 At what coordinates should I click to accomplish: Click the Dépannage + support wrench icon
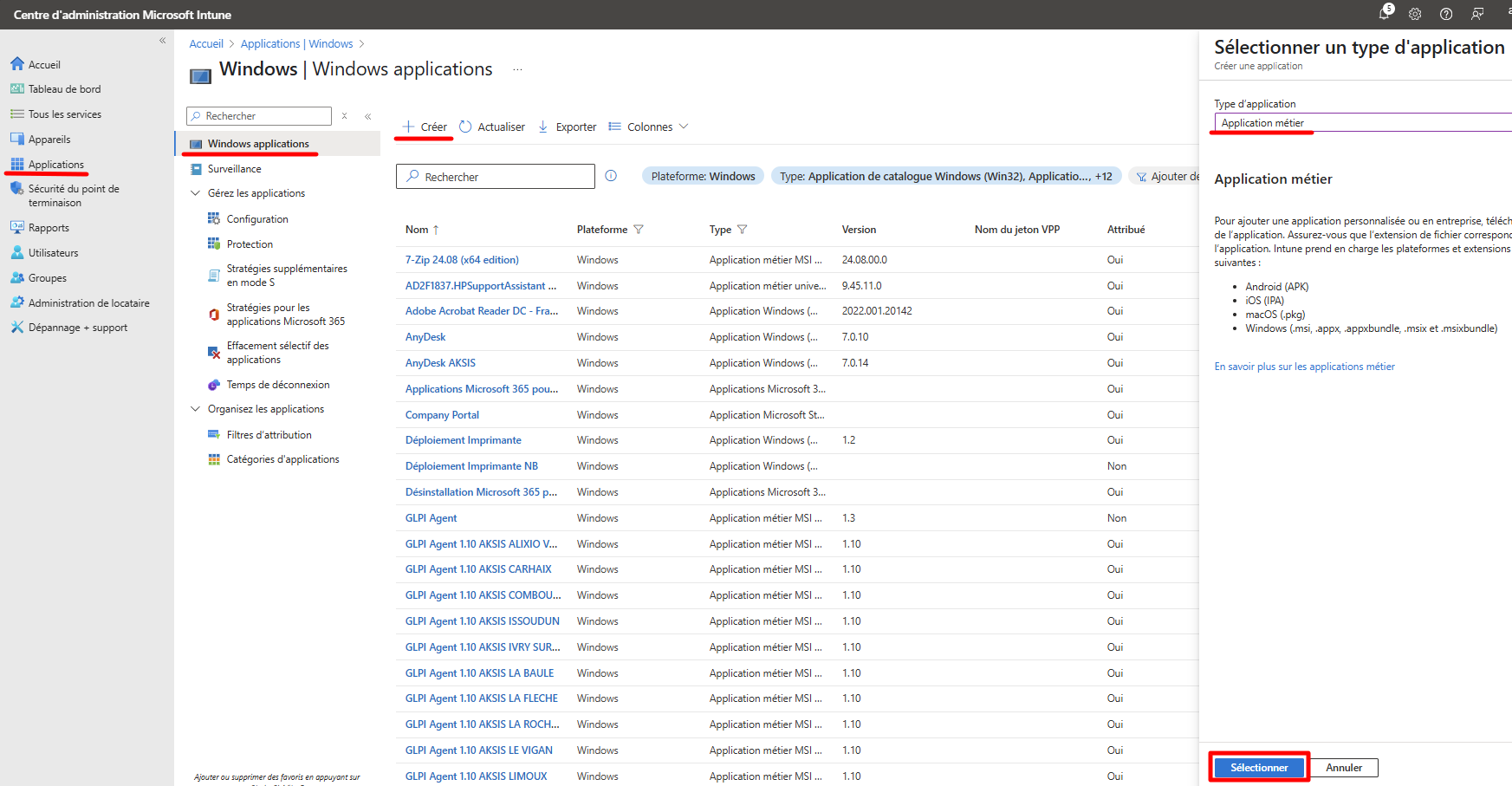tap(17, 327)
